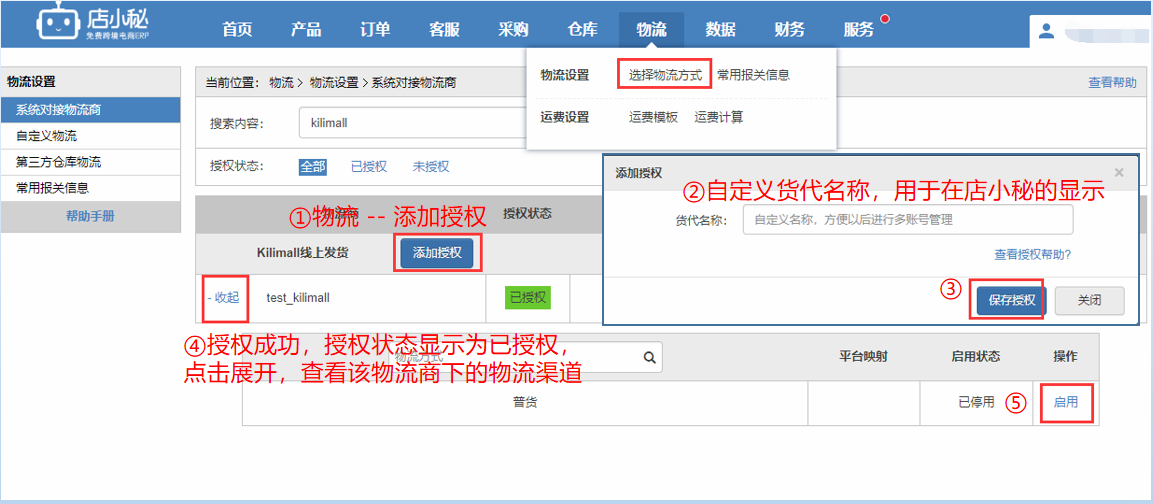This screenshot has height=504, width=1153.
Task: Open the 物流 menu
Action: point(652,29)
